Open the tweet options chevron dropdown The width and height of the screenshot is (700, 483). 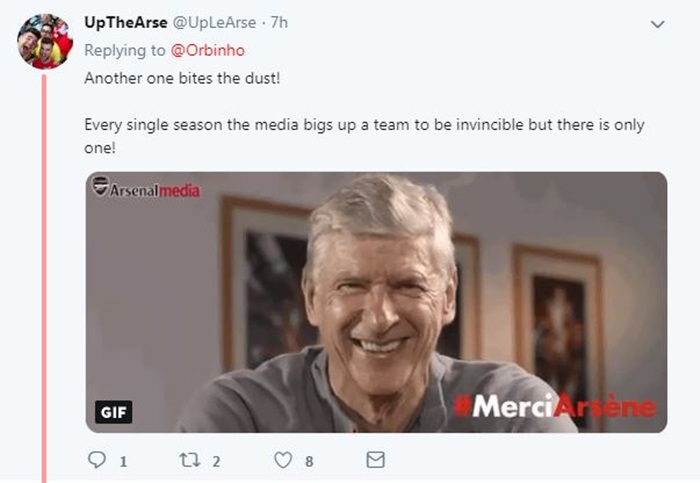[x=657, y=23]
